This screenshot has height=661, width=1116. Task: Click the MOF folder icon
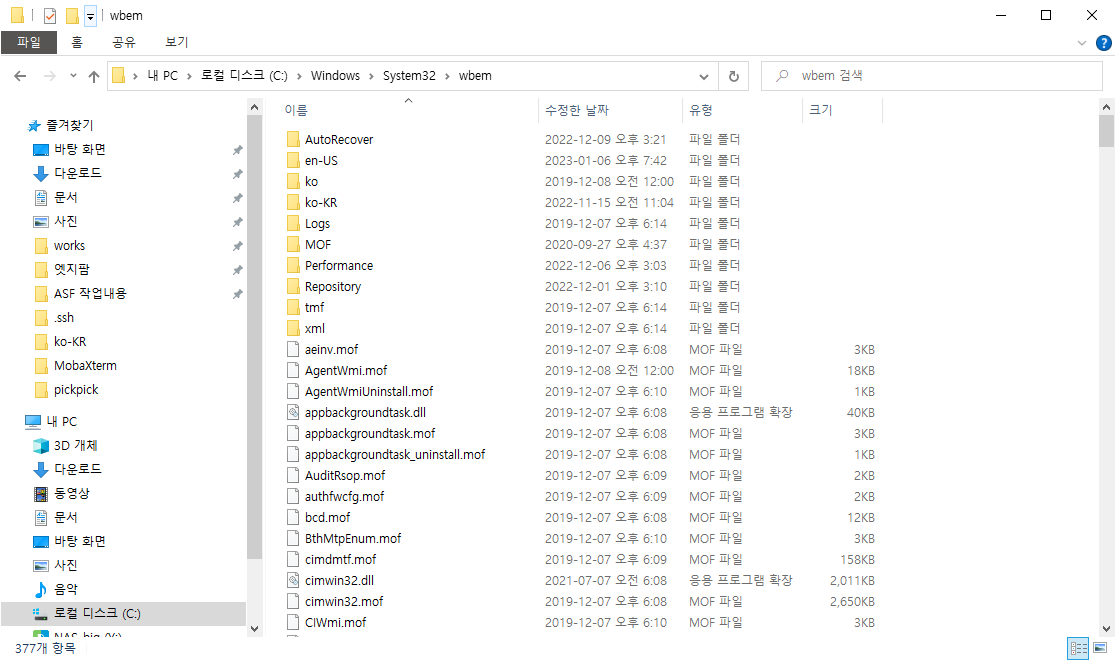tap(293, 244)
